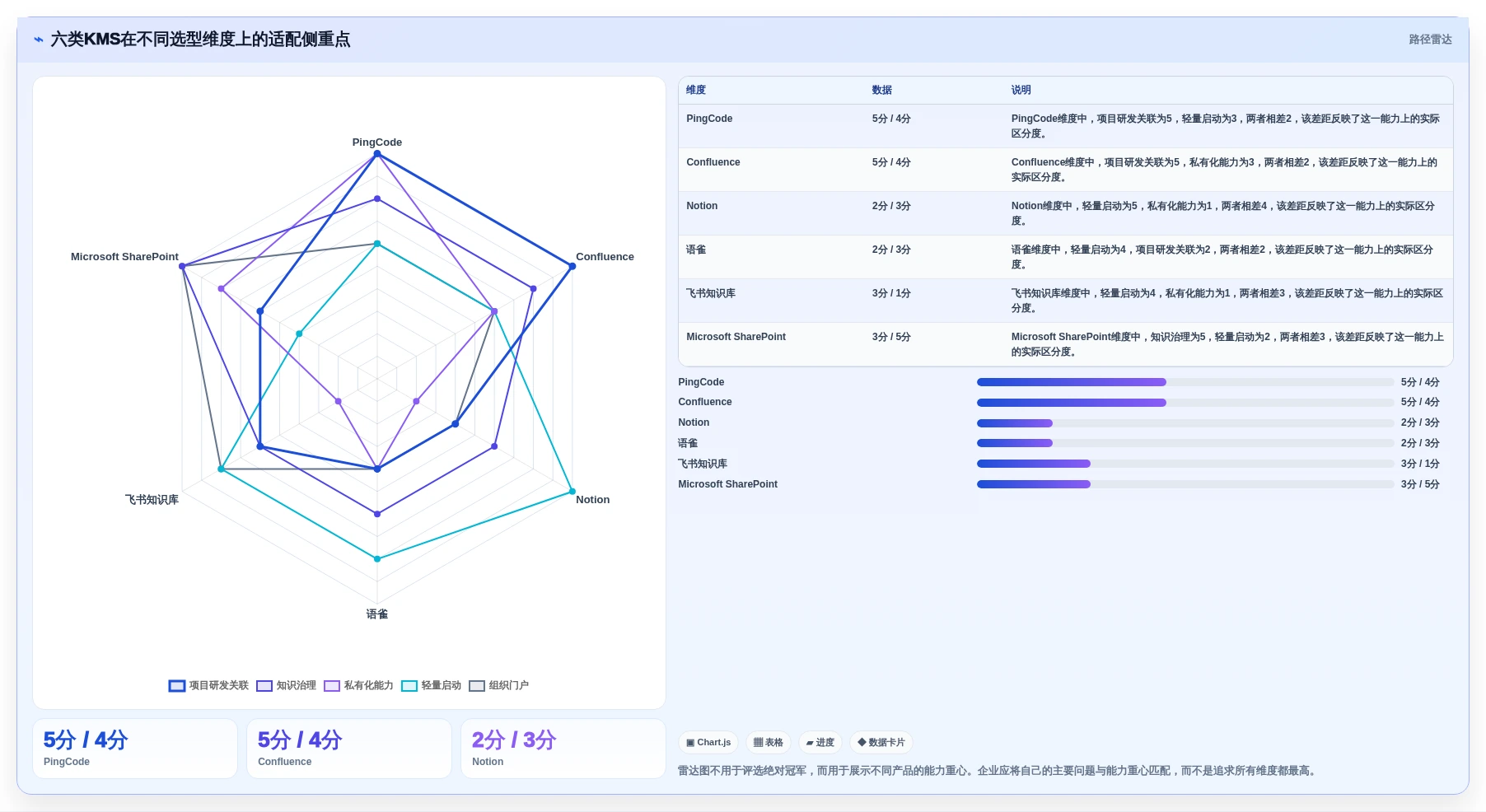The image size is (1486, 812).
Task: Open the Notion 2分 / 3分 data card
Action: coord(563,749)
